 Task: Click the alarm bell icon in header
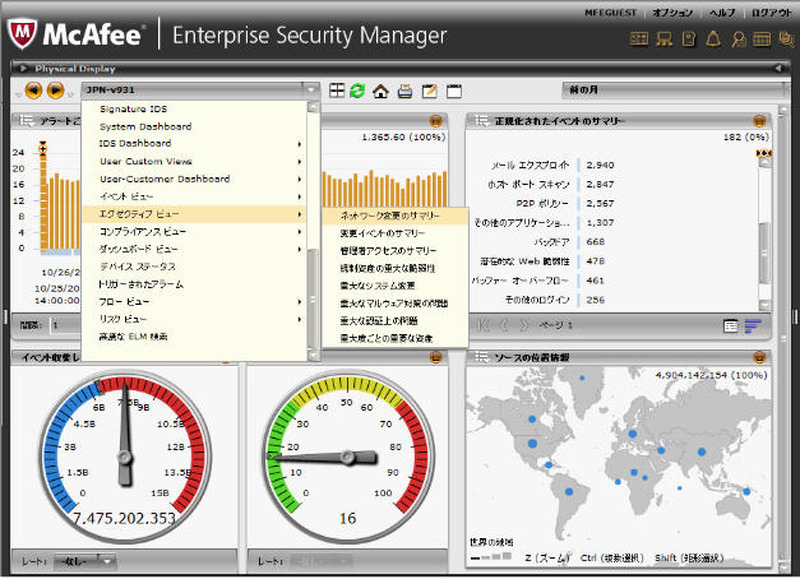[713, 39]
